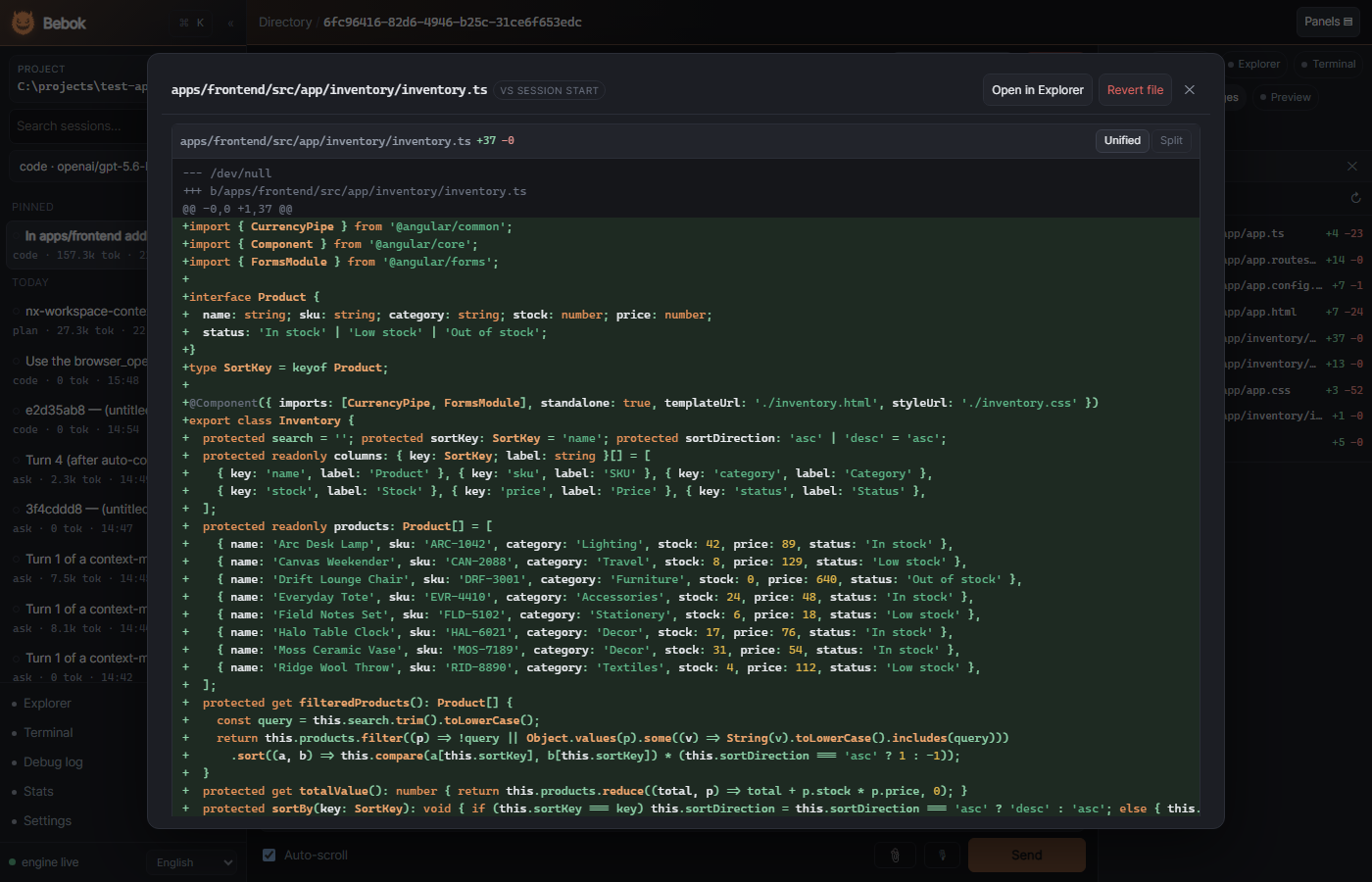
Task: Click the Search sessions input field
Action: click(78, 126)
